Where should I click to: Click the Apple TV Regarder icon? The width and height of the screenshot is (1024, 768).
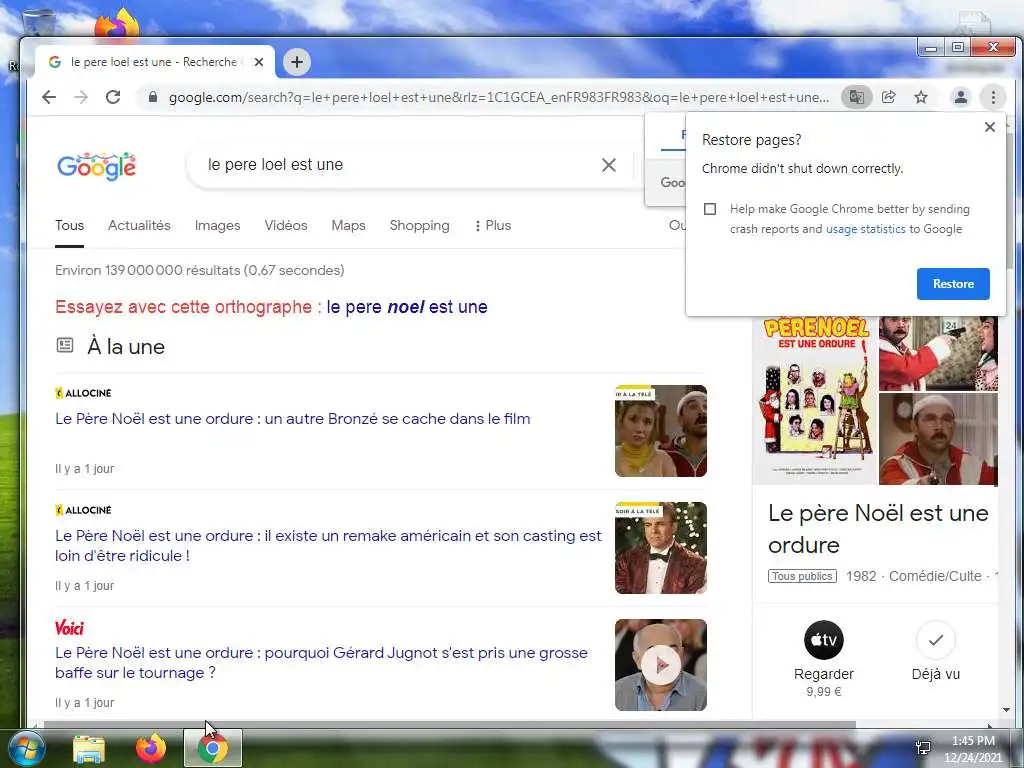pos(824,640)
